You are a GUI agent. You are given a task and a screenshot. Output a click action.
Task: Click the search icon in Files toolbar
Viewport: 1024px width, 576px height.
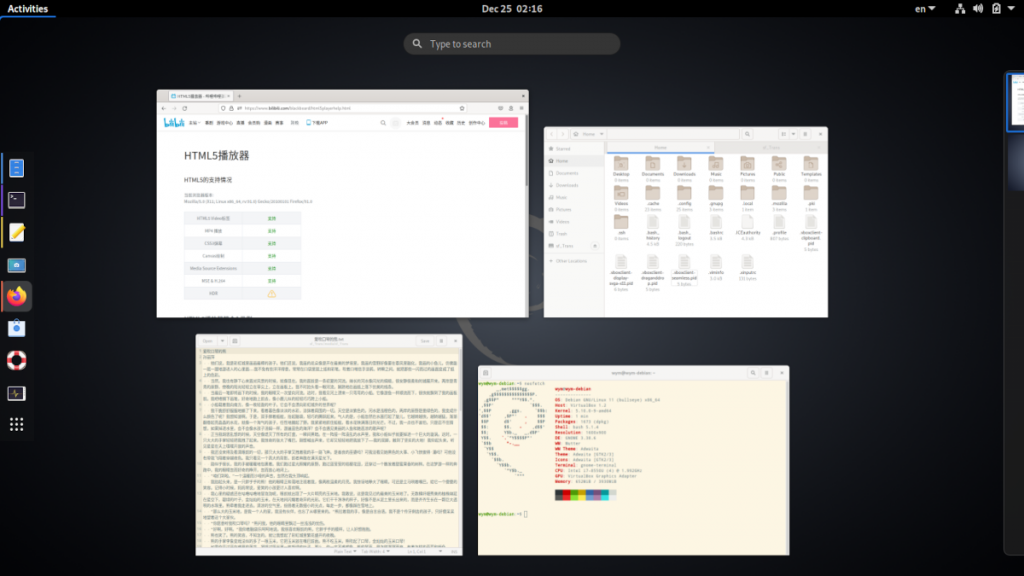[x=748, y=134]
